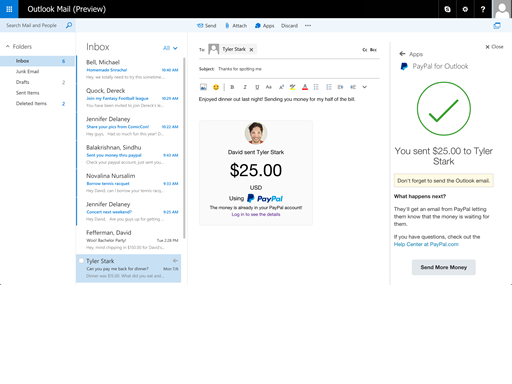Go back to Apps list arrow

click(x=402, y=54)
